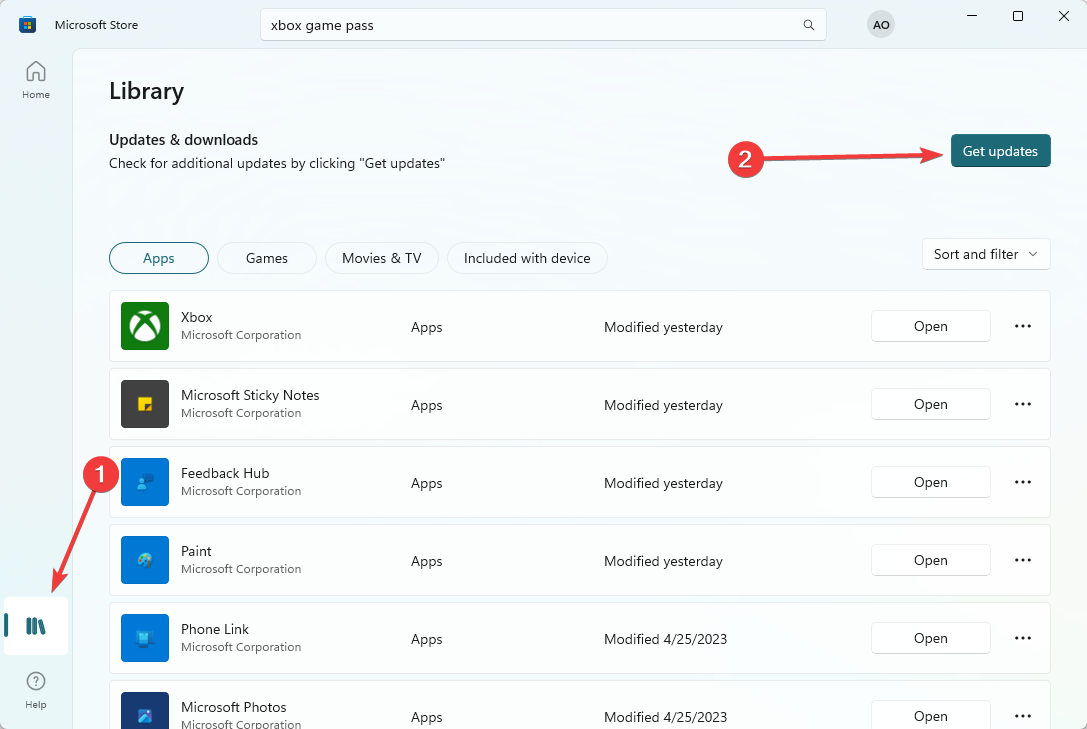Switch to the Games filter tab
The width and height of the screenshot is (1087, 729).
click(x=267, y=258)
